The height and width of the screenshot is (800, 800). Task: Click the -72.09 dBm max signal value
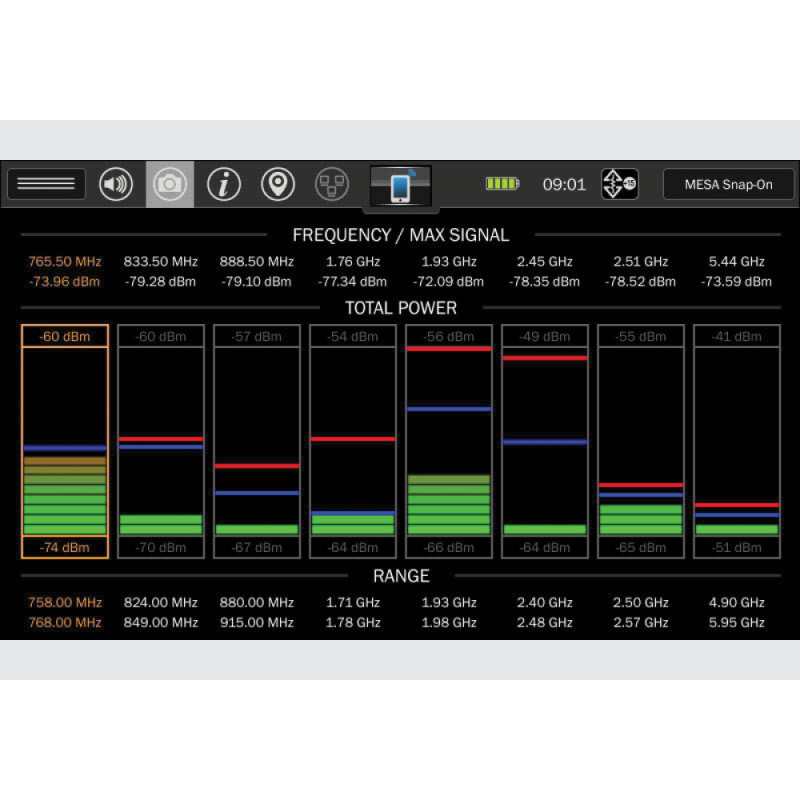tap(449, 282)
